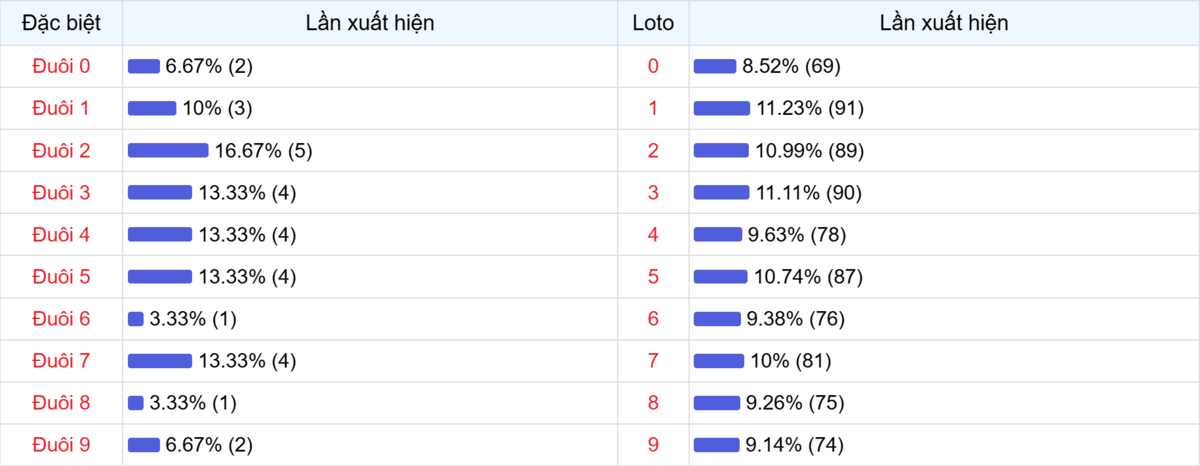Select Đuôi 9 in the first column
1200x466 pixels.
click(x=61, y=445)
